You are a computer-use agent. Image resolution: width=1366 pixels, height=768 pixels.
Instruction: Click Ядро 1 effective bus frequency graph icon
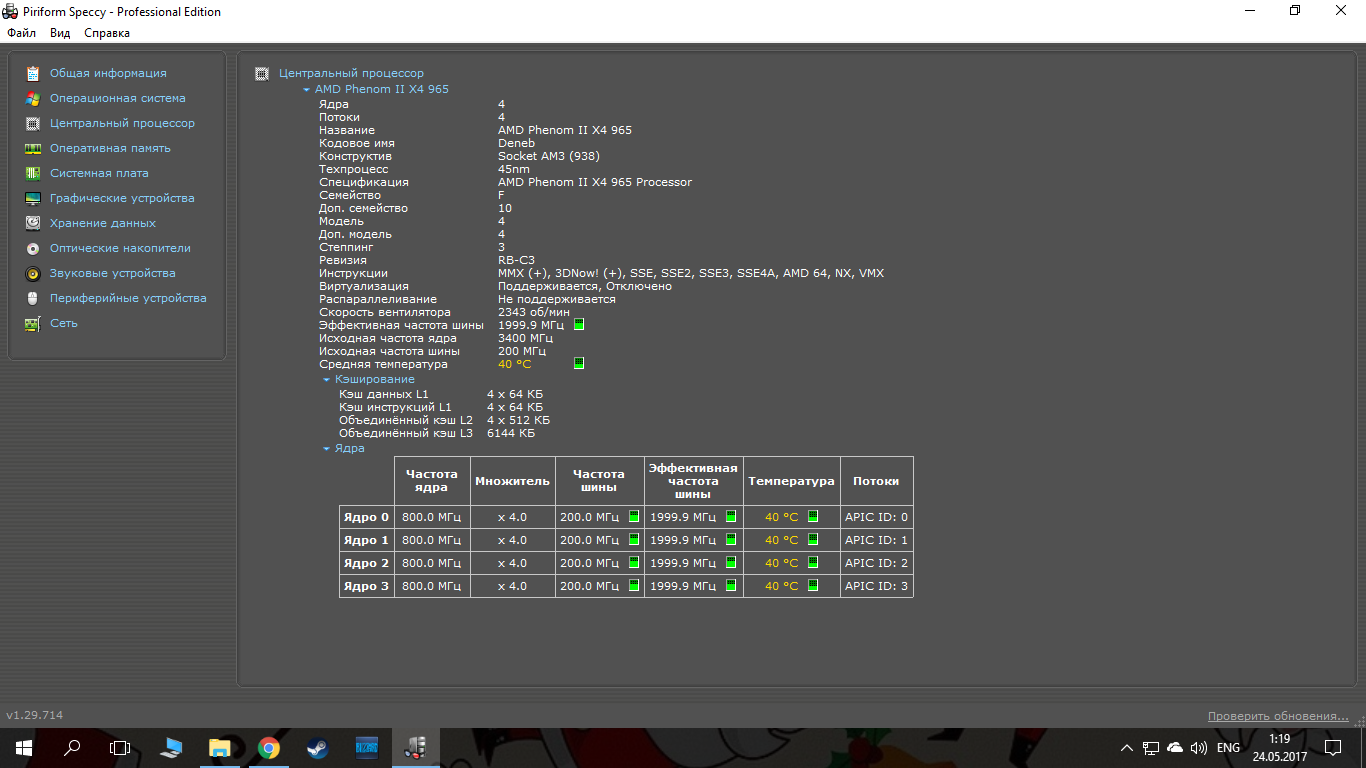coord(730,540)
